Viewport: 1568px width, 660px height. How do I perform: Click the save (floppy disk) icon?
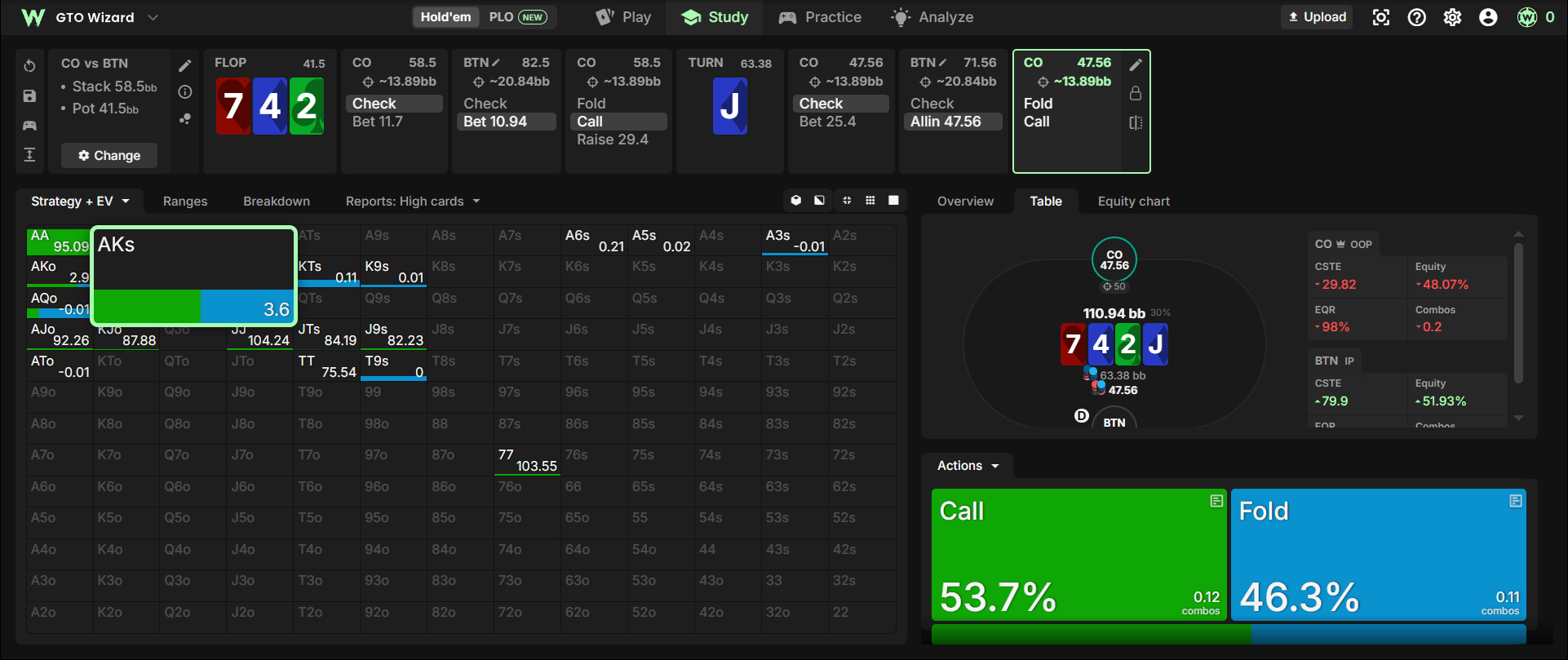[29, 96]
